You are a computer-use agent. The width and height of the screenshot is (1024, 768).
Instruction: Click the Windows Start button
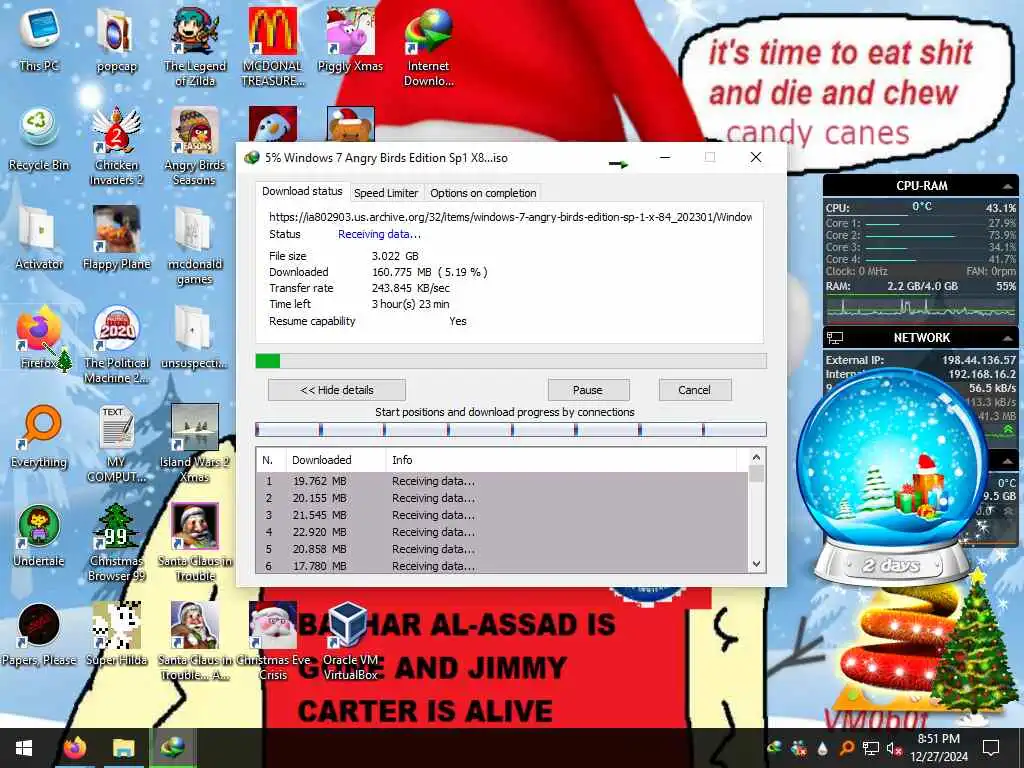tap(24, 748)
